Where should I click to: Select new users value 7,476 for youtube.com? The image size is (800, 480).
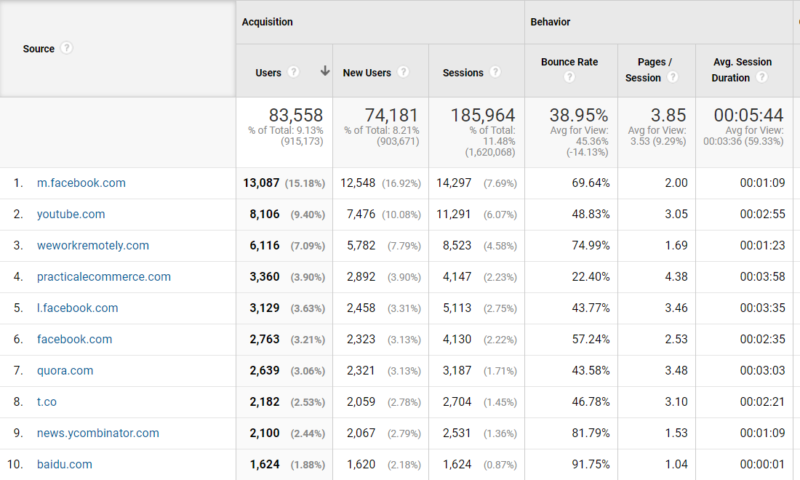[x=361, y=214]
